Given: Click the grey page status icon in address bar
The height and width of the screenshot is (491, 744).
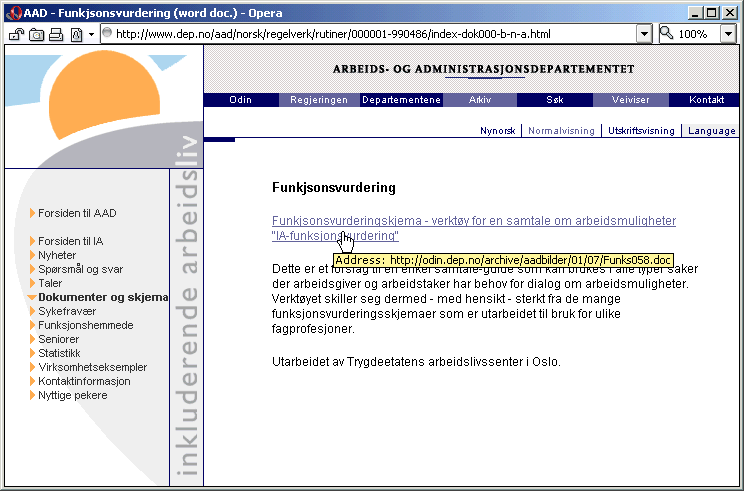Looking at the screenshot, I should point(107,33).
